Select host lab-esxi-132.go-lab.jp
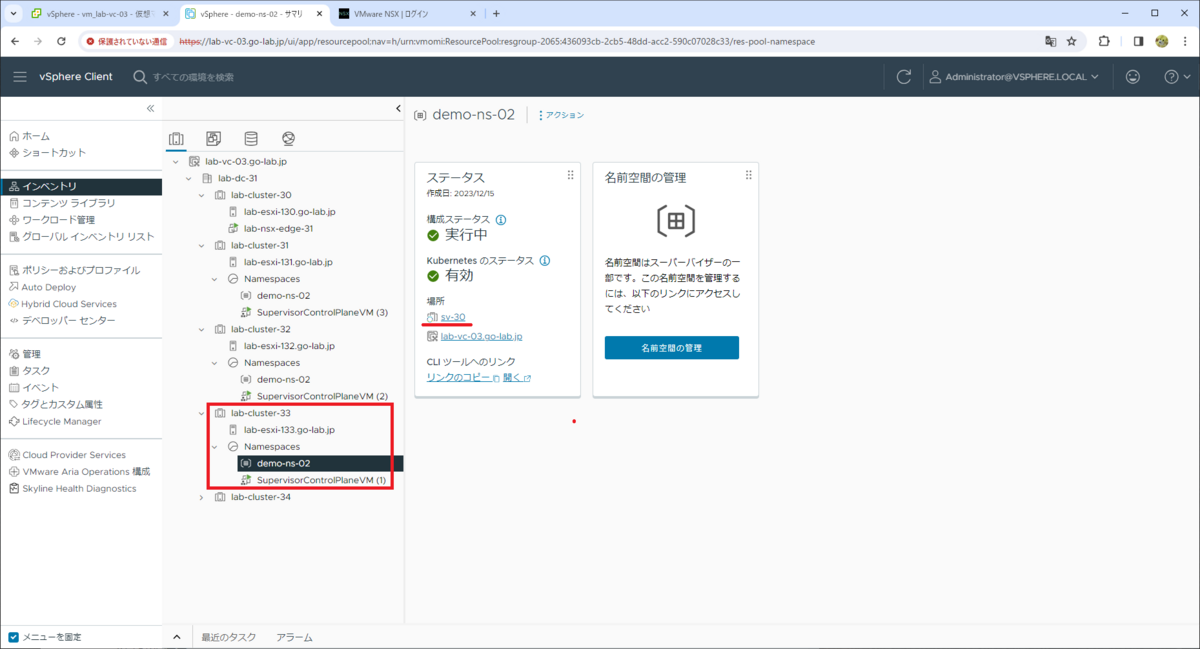 [289, 346]
